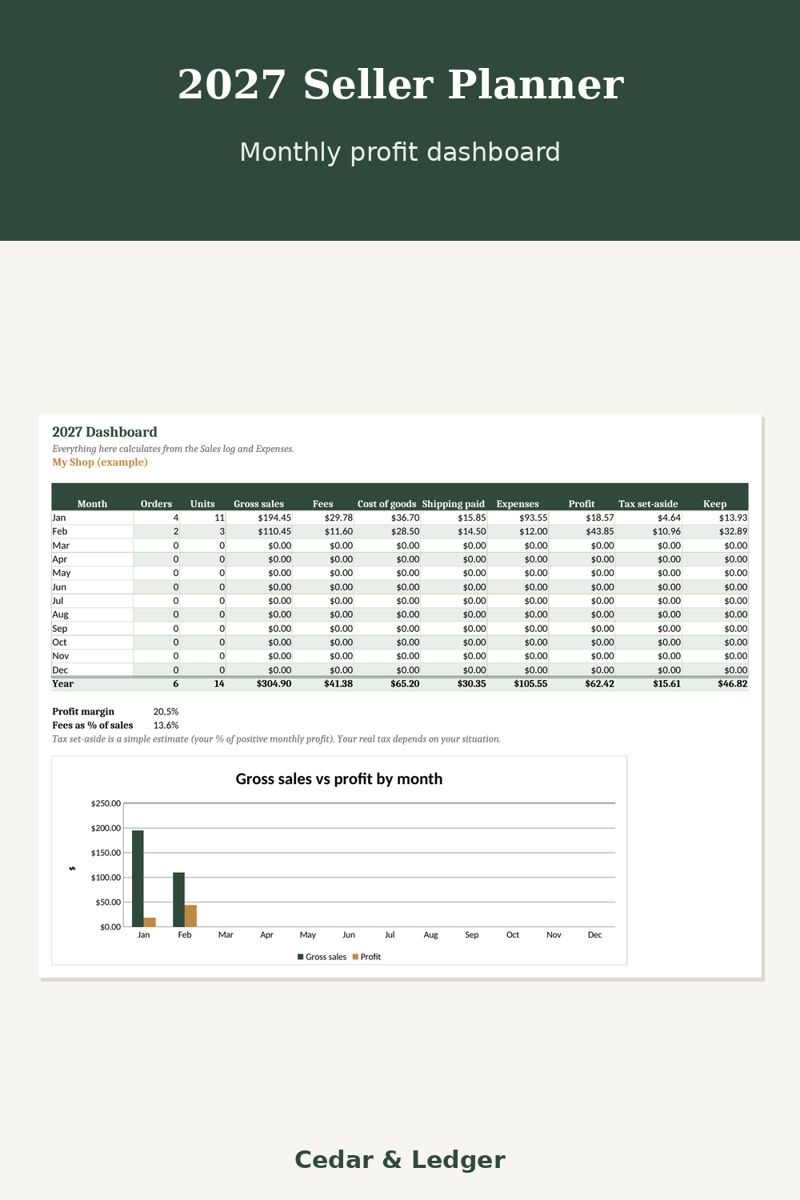
Task: Select Jan cost of goods cell $36.70
Action: [x=405, y=518]
